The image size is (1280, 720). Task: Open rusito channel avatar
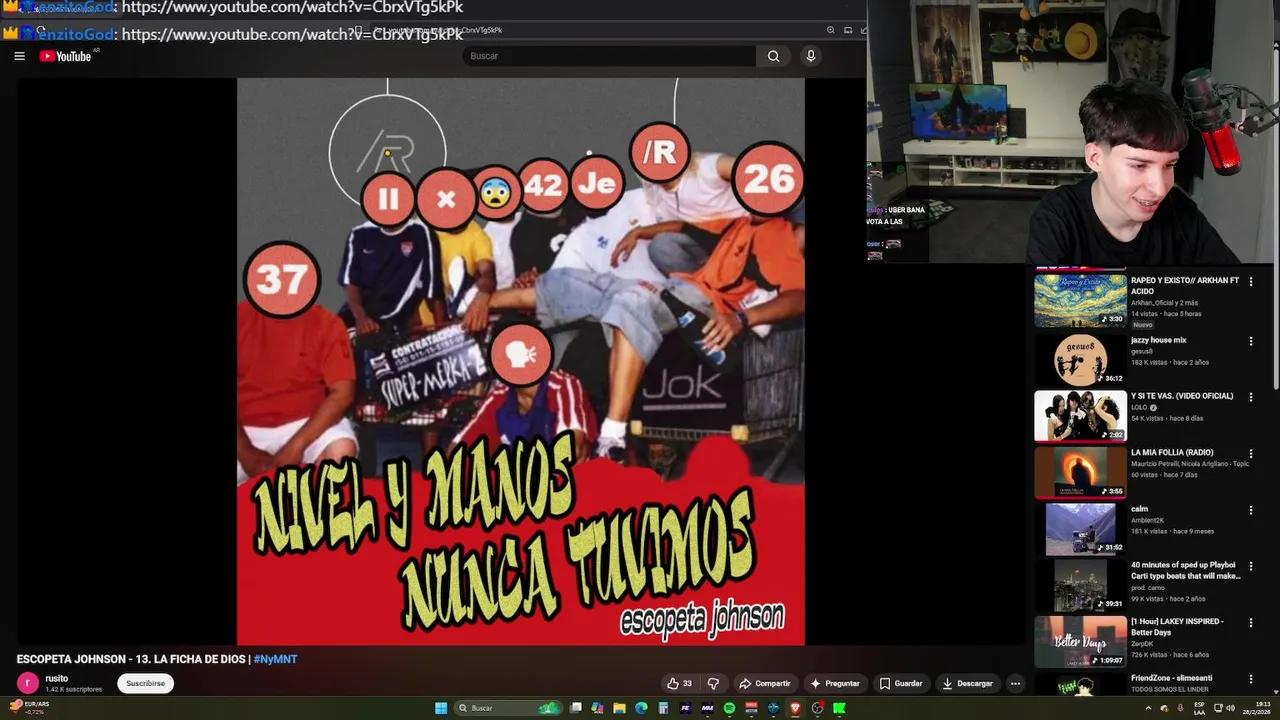coord(28,684)
